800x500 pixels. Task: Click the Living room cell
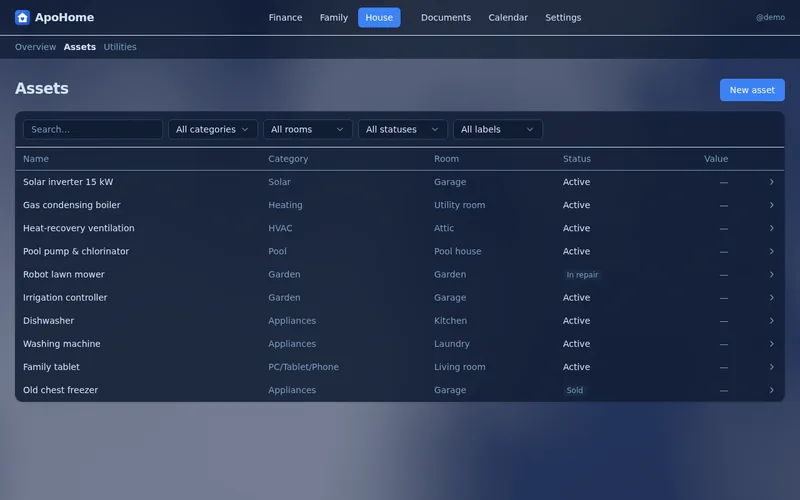pyautogui.click(x=460, y=367)
